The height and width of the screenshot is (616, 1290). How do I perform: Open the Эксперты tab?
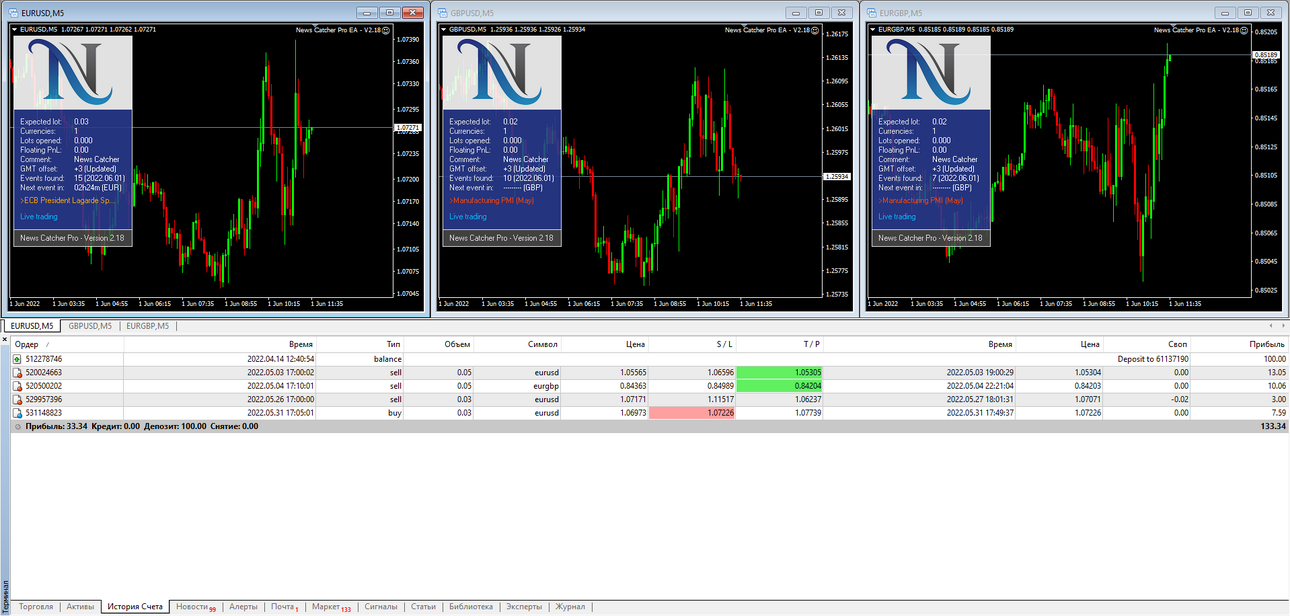[x=524, y=606]
